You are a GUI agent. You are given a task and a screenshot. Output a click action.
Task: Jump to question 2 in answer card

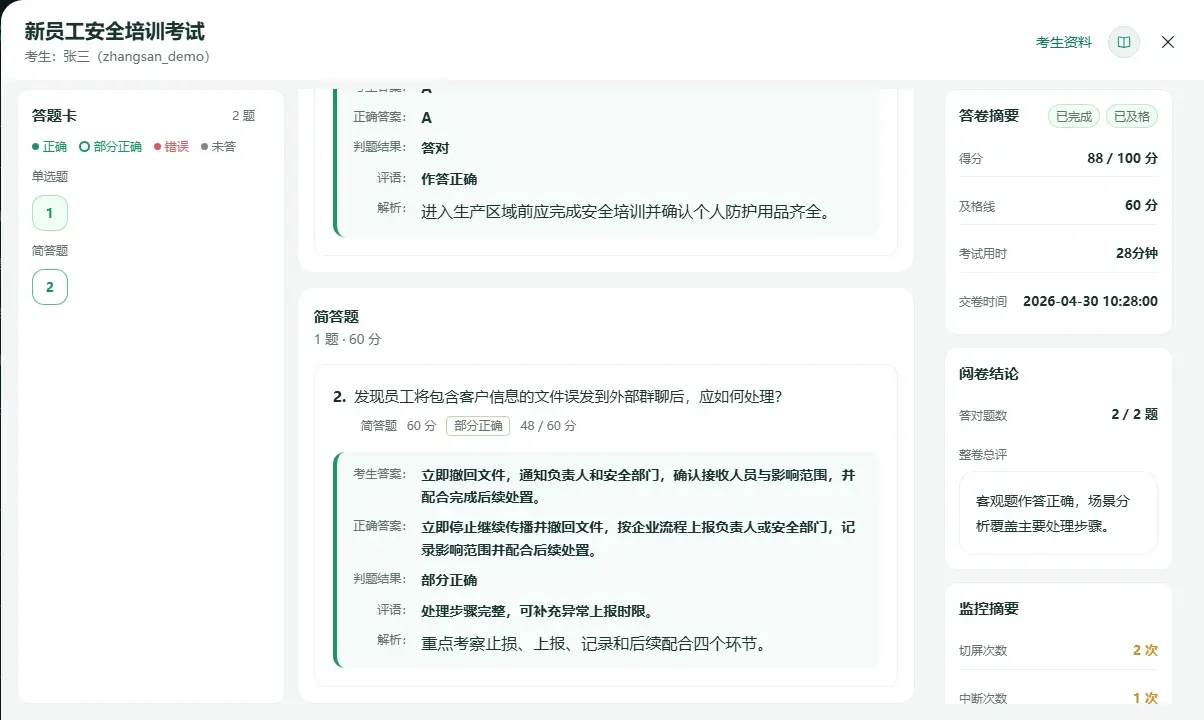click(x=50, y=287)
